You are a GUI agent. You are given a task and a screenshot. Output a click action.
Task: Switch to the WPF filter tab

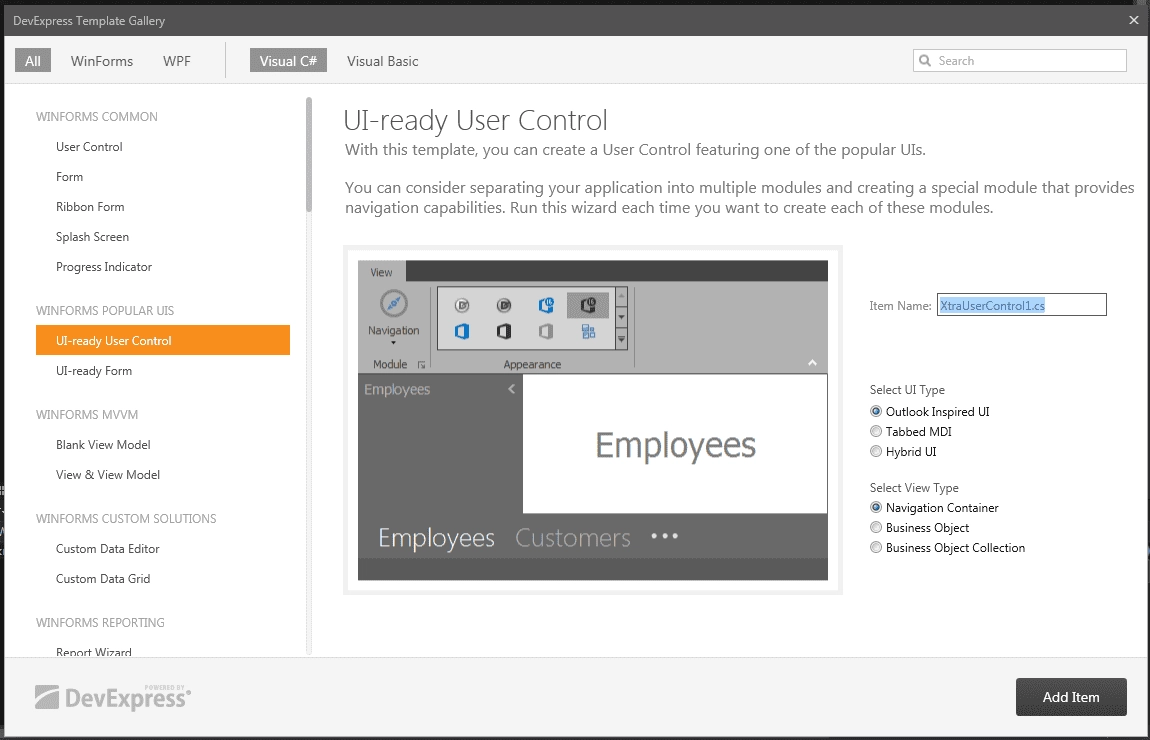click(177, 61)
